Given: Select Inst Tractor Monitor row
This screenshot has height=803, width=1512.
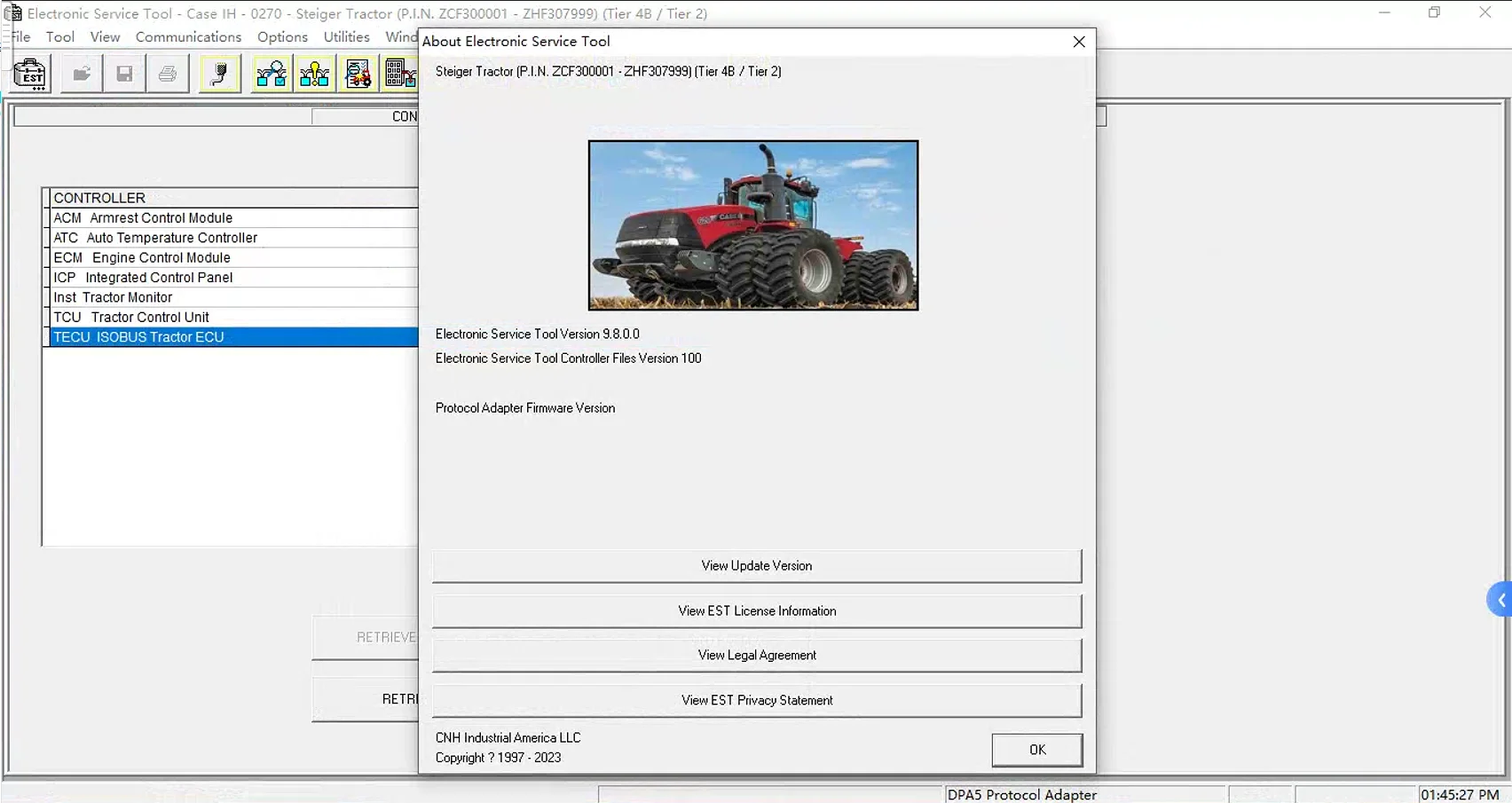Looking at the screenshot, I should click(233, 297).
